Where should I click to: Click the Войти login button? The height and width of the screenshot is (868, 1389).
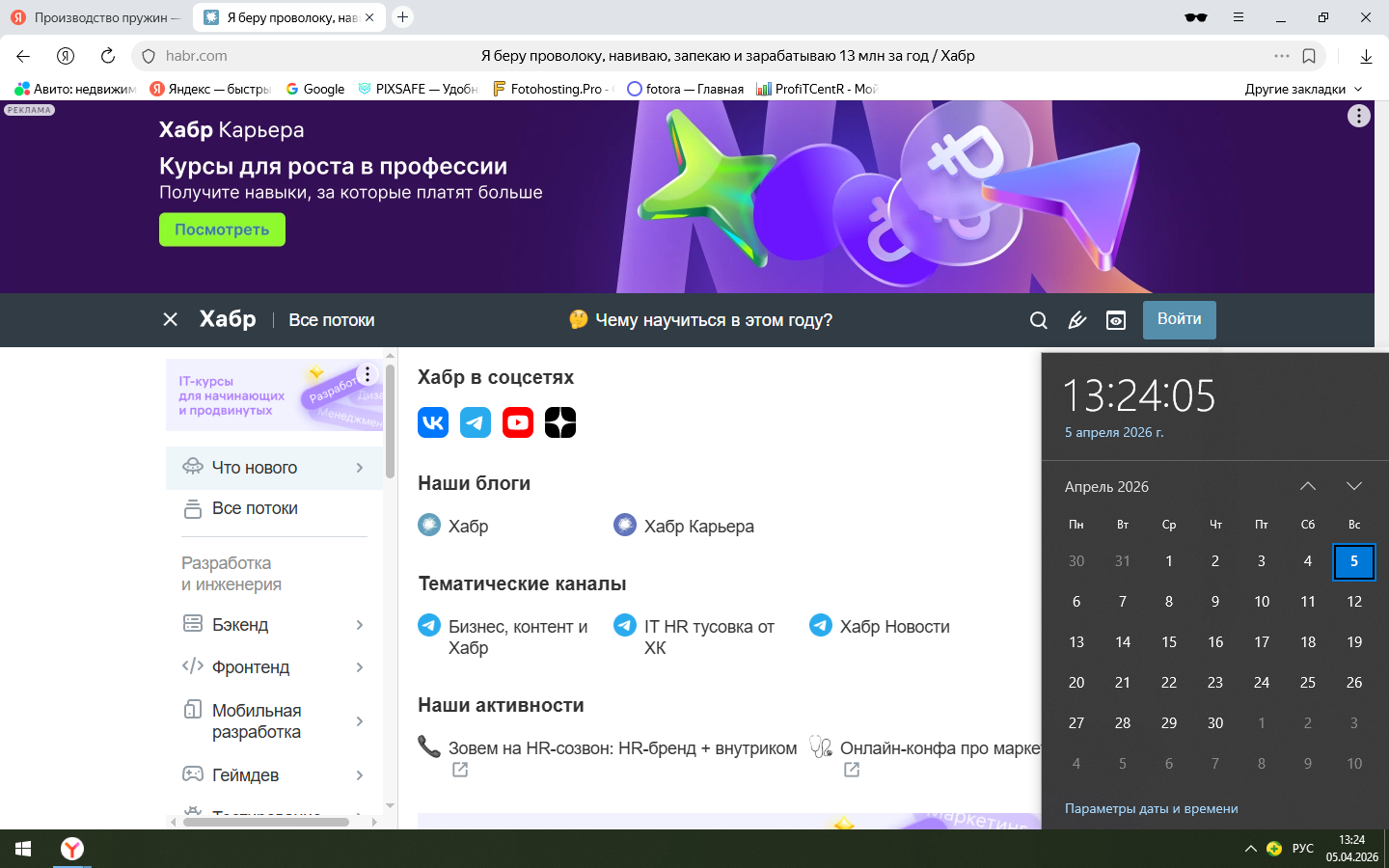(1180, 320)
